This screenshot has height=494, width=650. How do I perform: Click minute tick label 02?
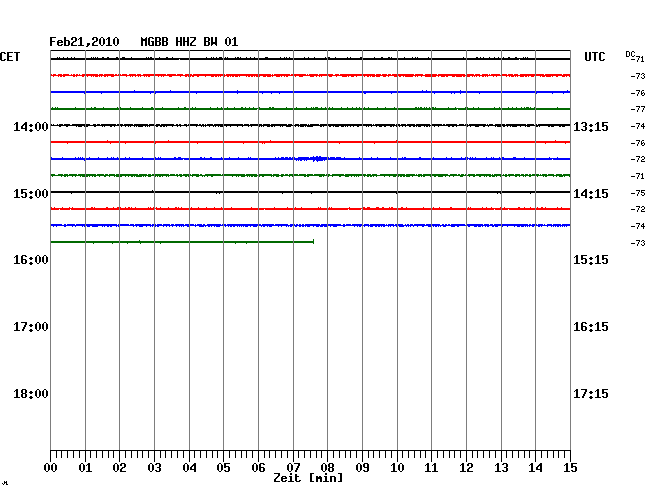(x=119, y=468)
